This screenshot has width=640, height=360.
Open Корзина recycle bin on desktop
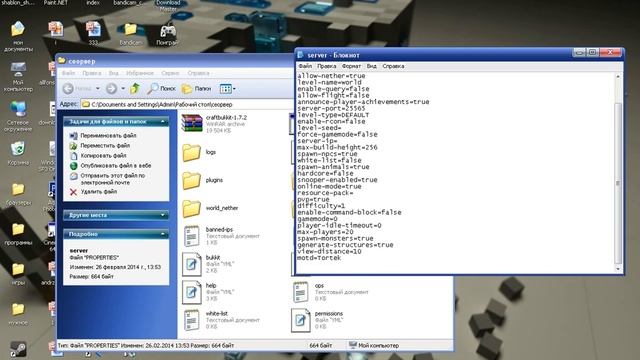(x=18, y=153)
